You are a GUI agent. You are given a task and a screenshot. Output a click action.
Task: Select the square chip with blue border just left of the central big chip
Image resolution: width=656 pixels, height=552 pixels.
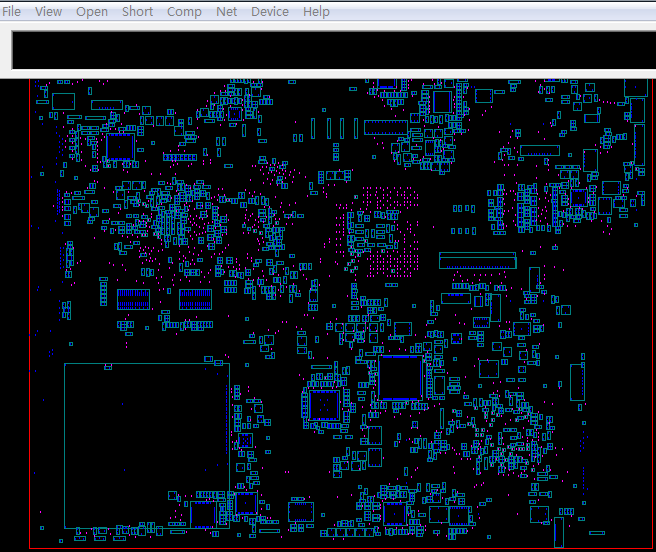coord(324,405)
